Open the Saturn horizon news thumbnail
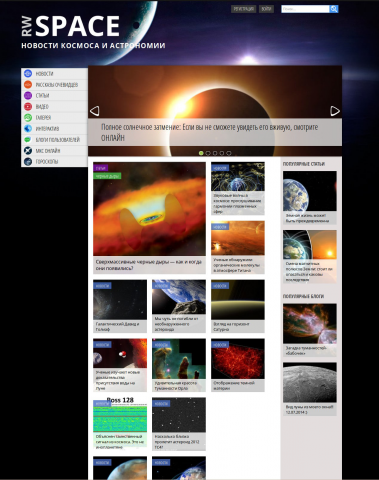The height and width of the screenshot is (480, 379). (238, 300)
